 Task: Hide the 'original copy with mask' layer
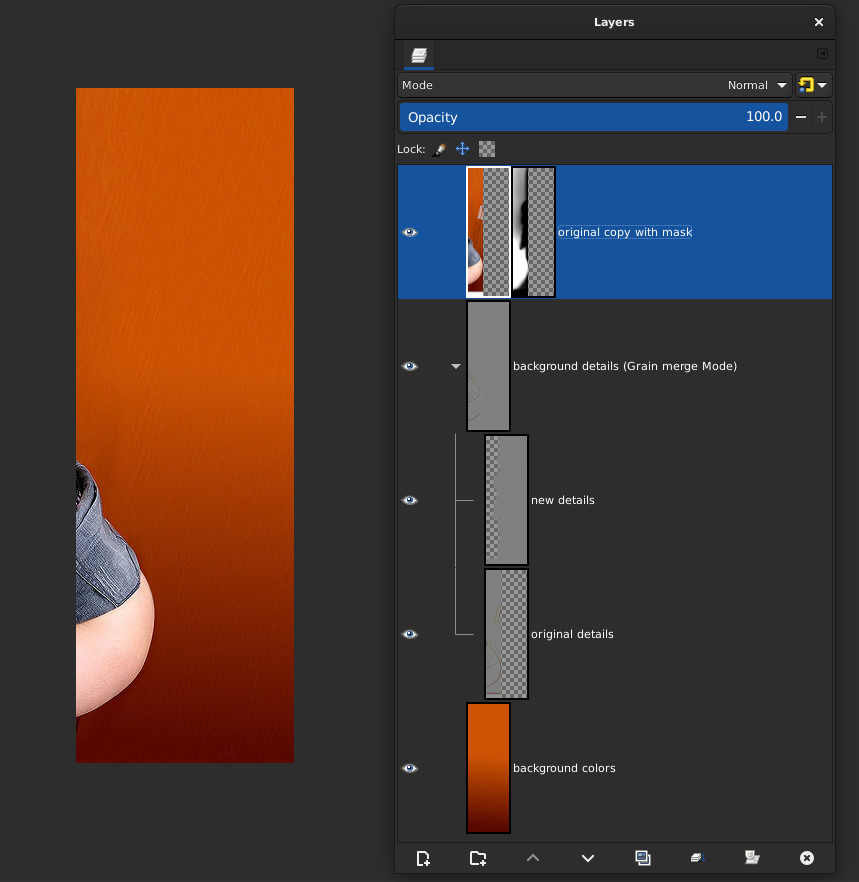410,232
